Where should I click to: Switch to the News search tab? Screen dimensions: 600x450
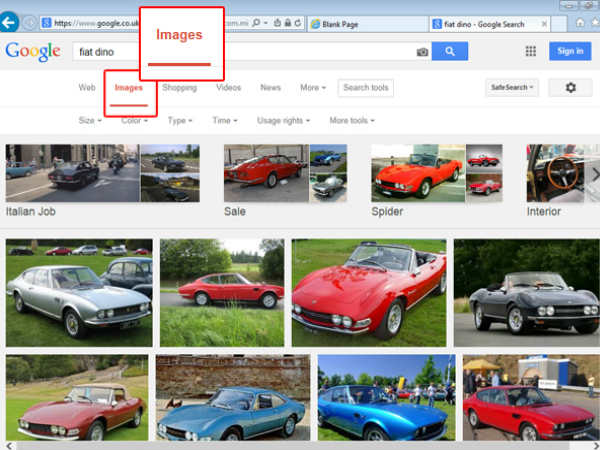pos(271,88)
